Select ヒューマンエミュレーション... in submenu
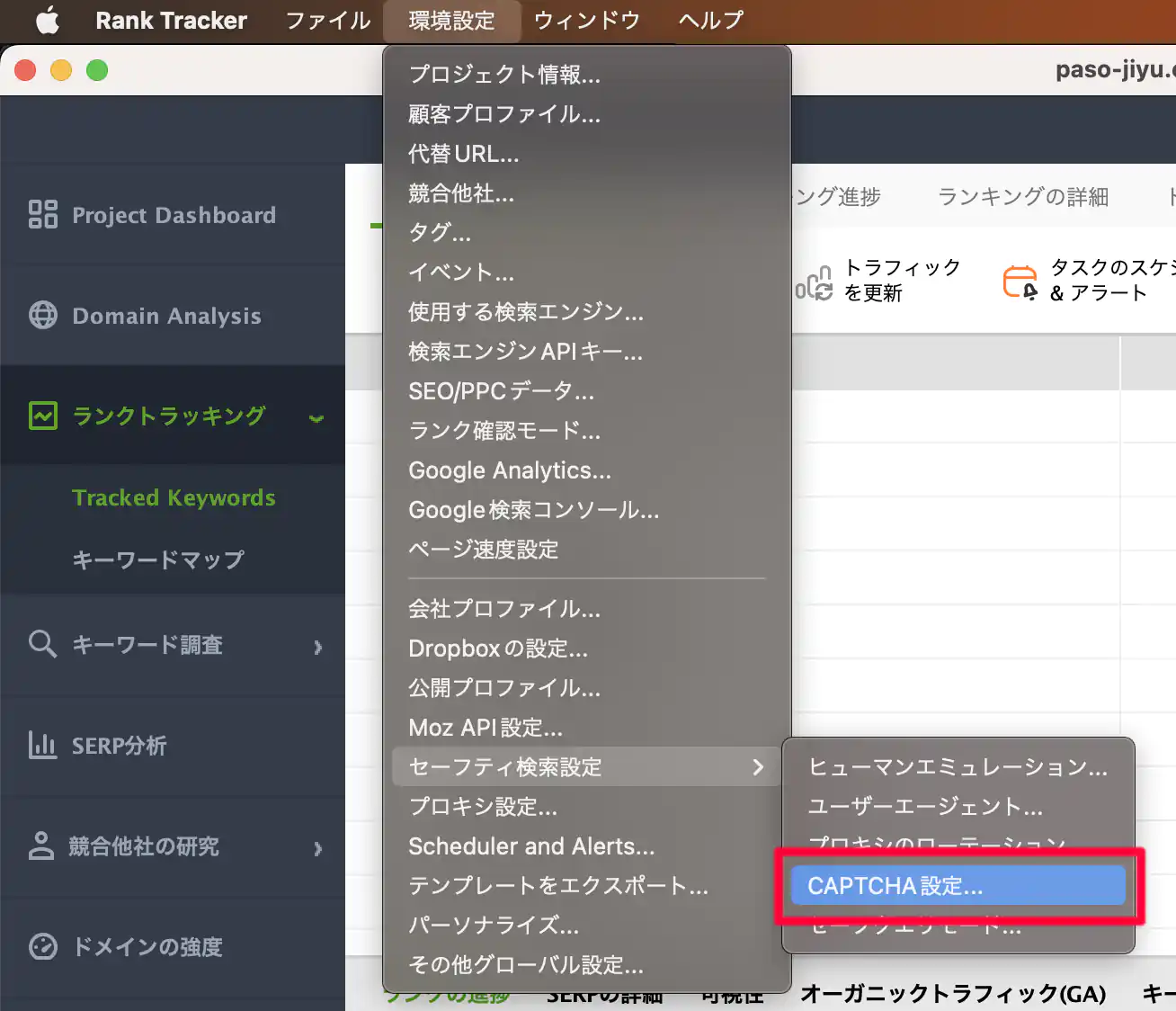The height and width of the screenshot is (1011, 1176). [x=958, y=766]
